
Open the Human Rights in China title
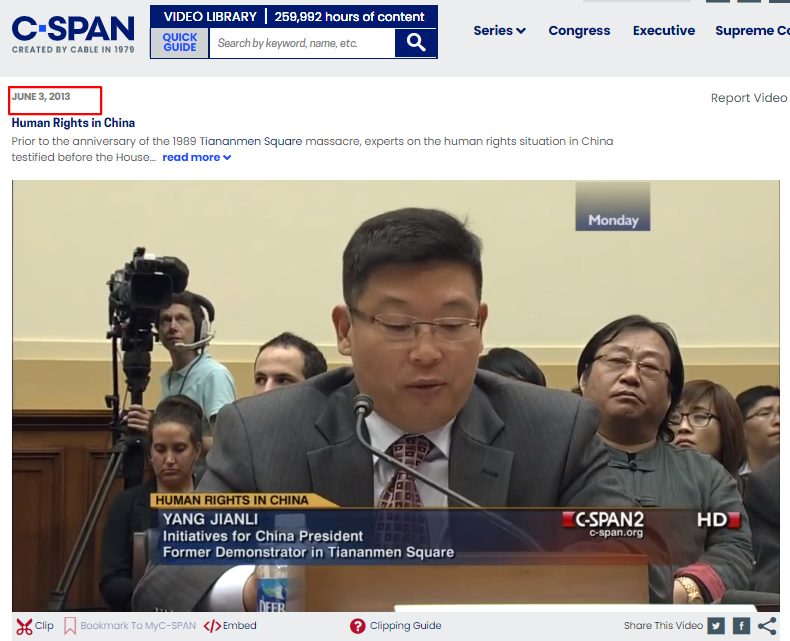click(73, 123)
